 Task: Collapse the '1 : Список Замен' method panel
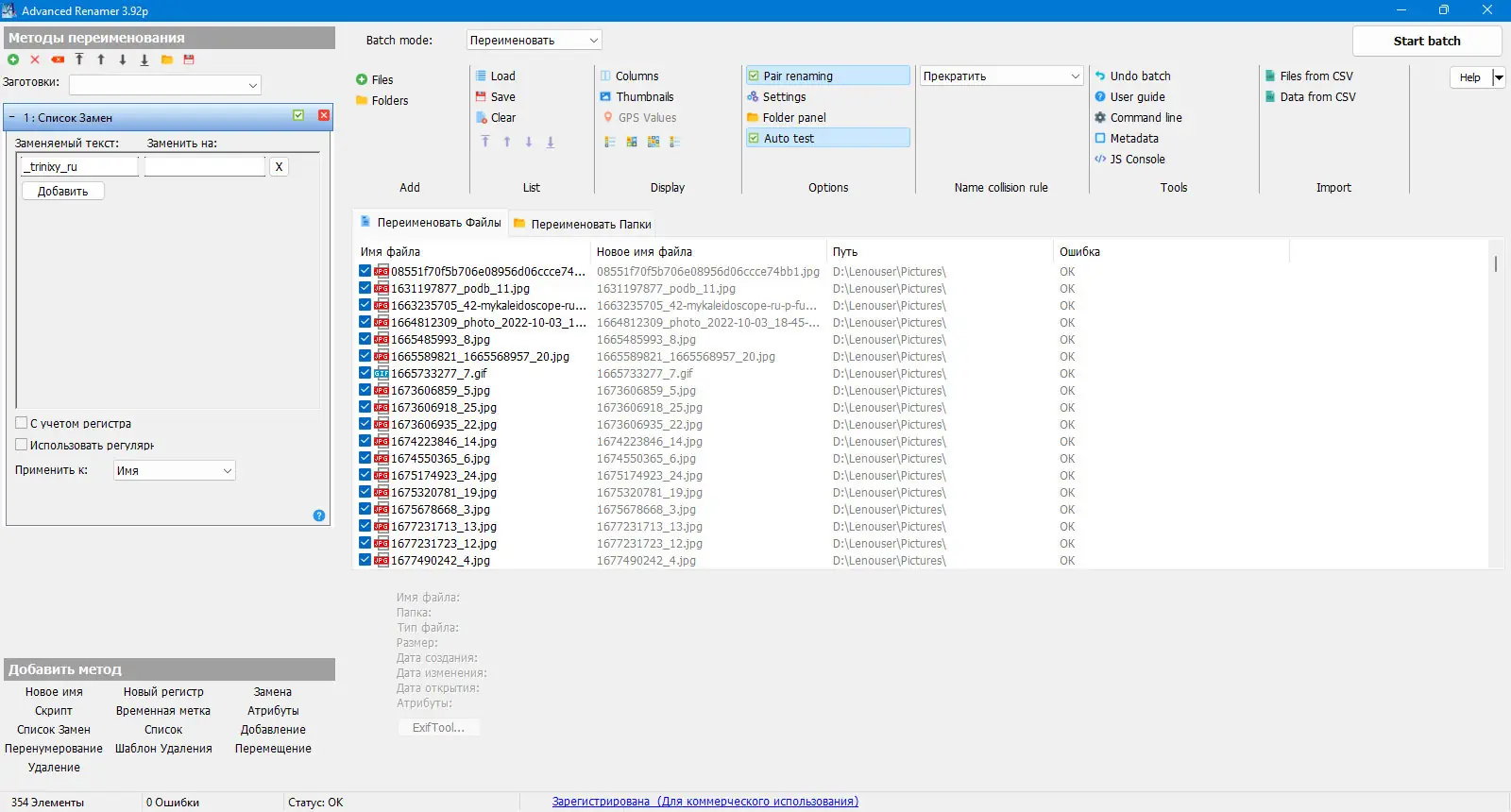click(11, 117)
